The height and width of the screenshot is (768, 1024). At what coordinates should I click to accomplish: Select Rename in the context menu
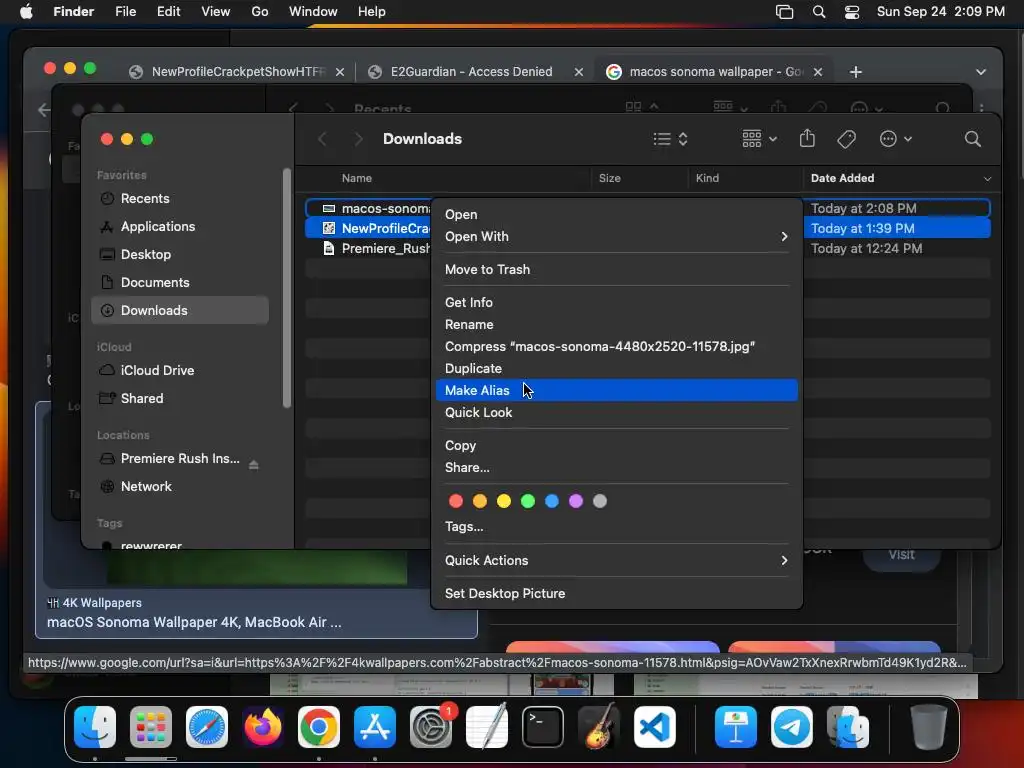616,325
